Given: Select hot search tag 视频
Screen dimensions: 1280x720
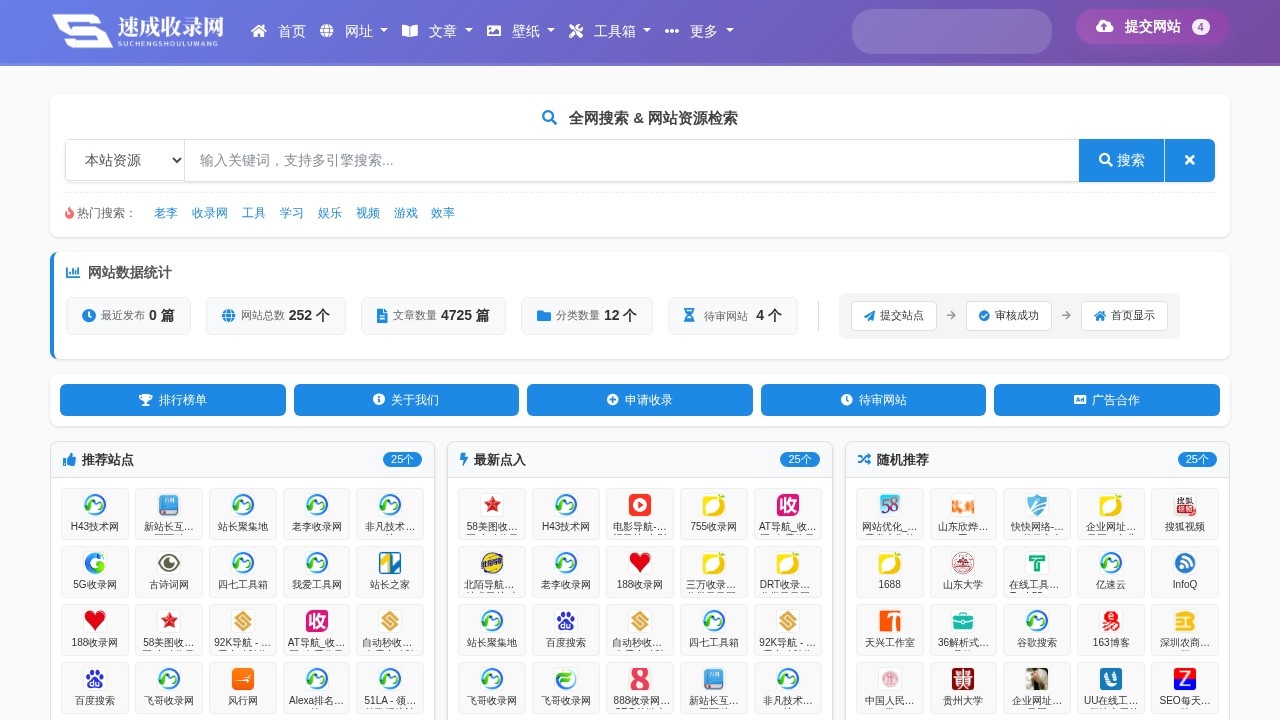Looking at the screenshot, I should coord(368,213).
